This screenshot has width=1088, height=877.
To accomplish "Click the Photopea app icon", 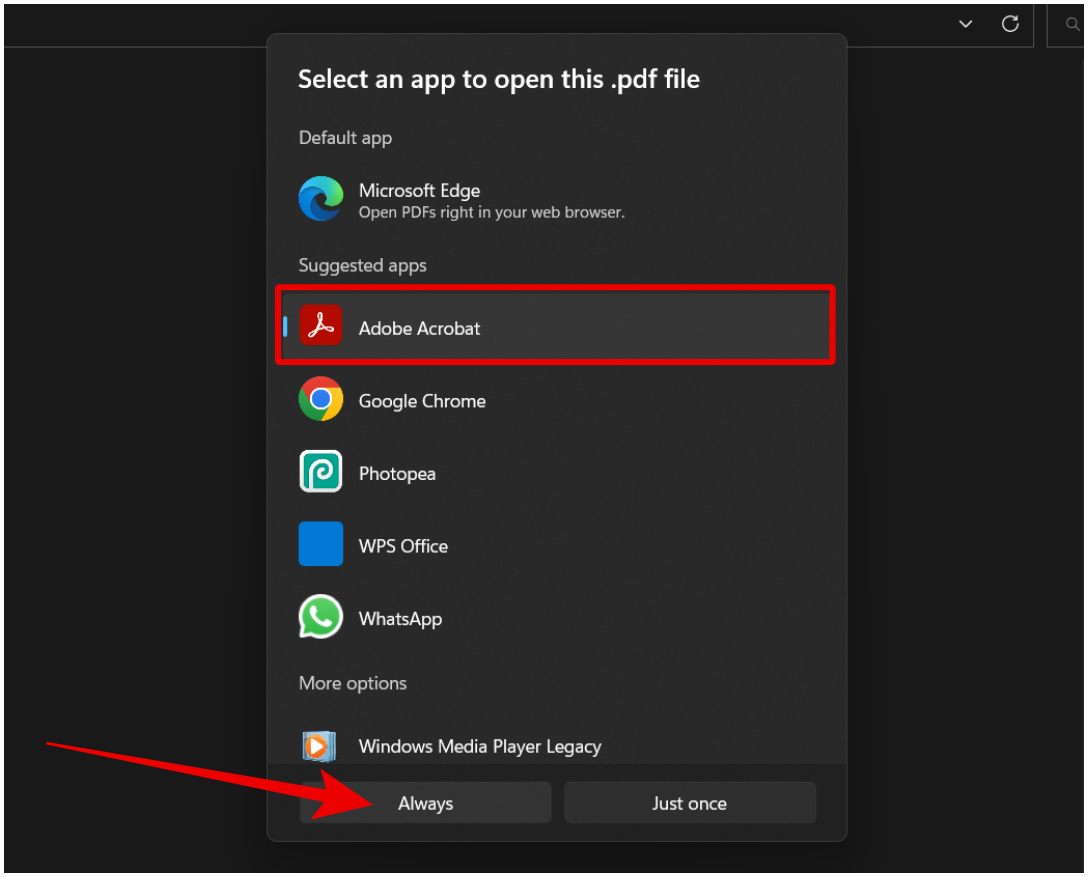I will (x=320, y=473).
